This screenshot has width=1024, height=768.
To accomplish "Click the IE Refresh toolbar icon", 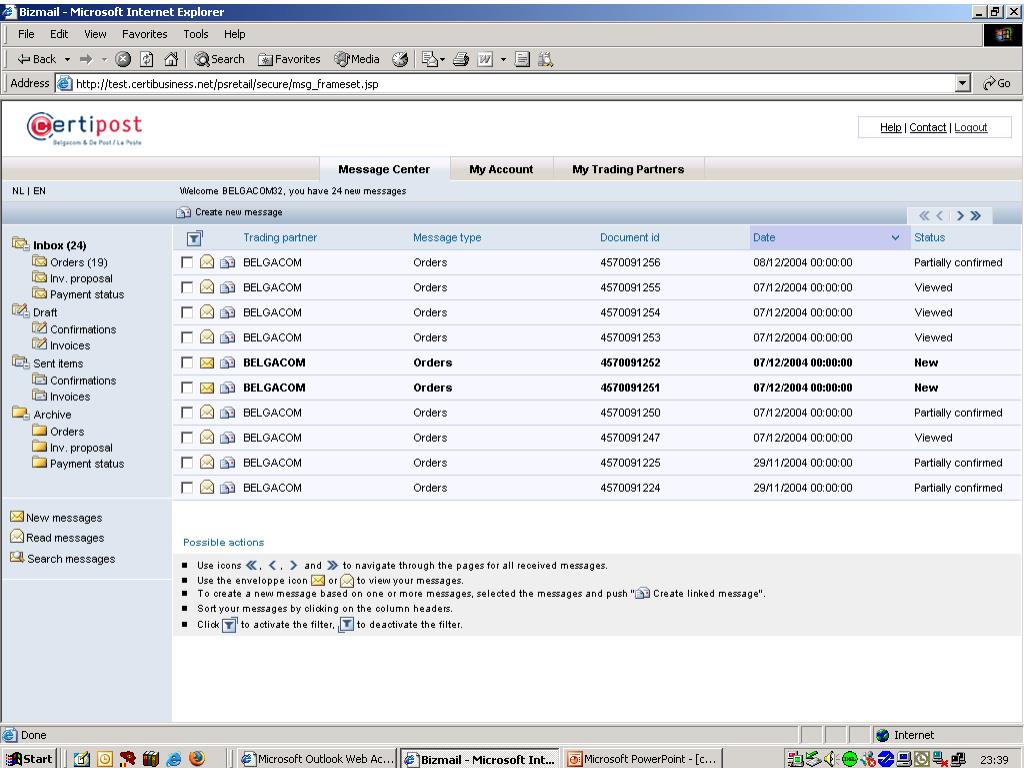I will pos(147,59).
